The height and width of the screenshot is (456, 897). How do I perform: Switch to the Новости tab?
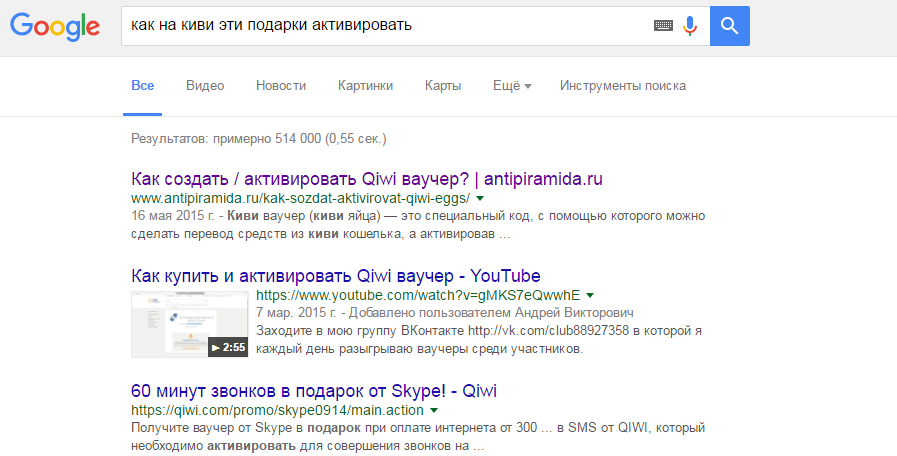point(281,86)
